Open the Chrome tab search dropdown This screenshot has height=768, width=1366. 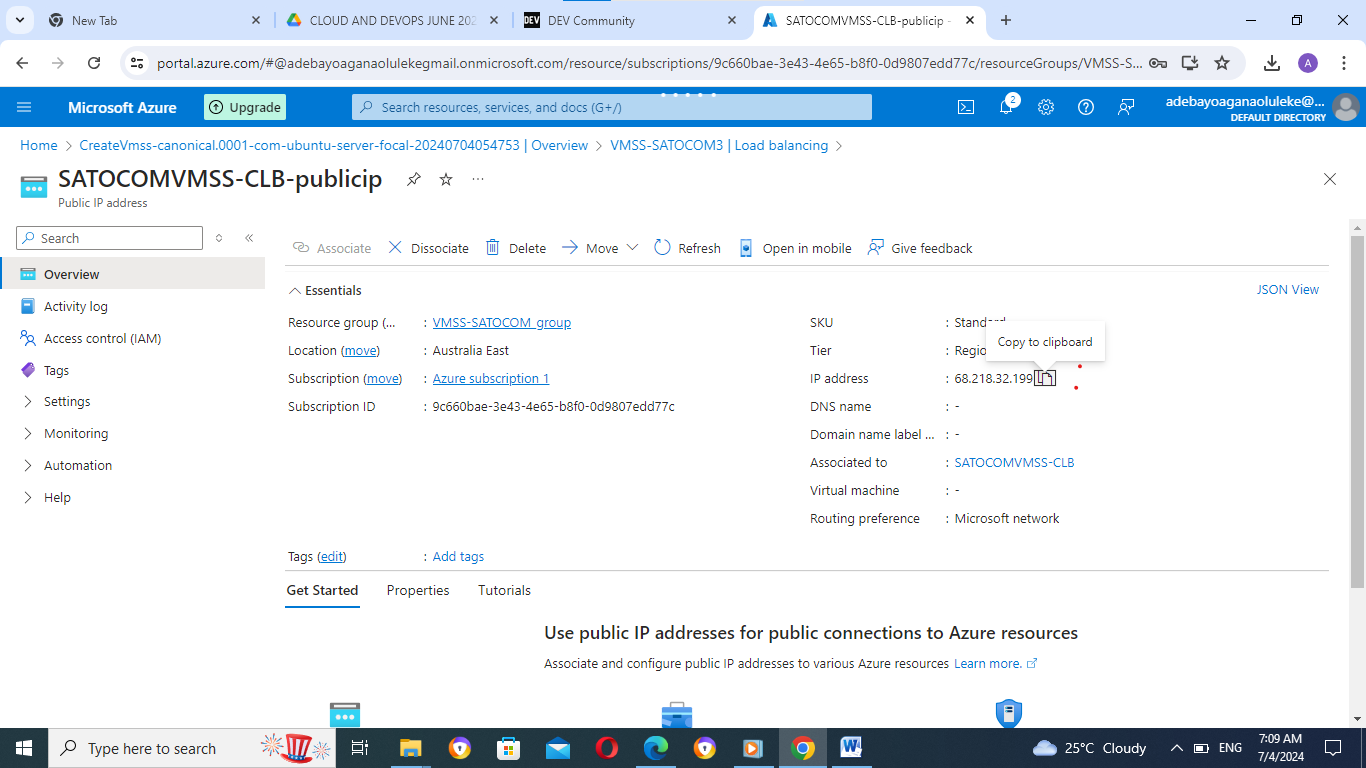click(20, 20)
